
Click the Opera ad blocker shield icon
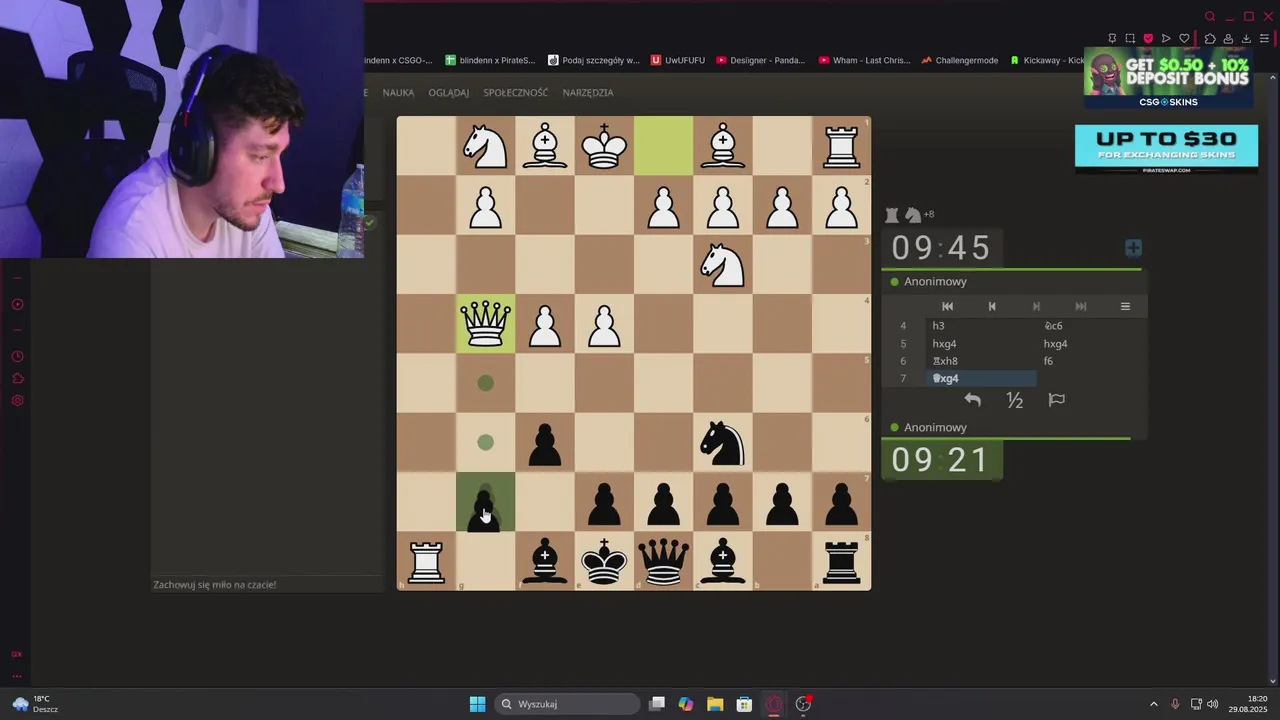(x=1148, y=38)
